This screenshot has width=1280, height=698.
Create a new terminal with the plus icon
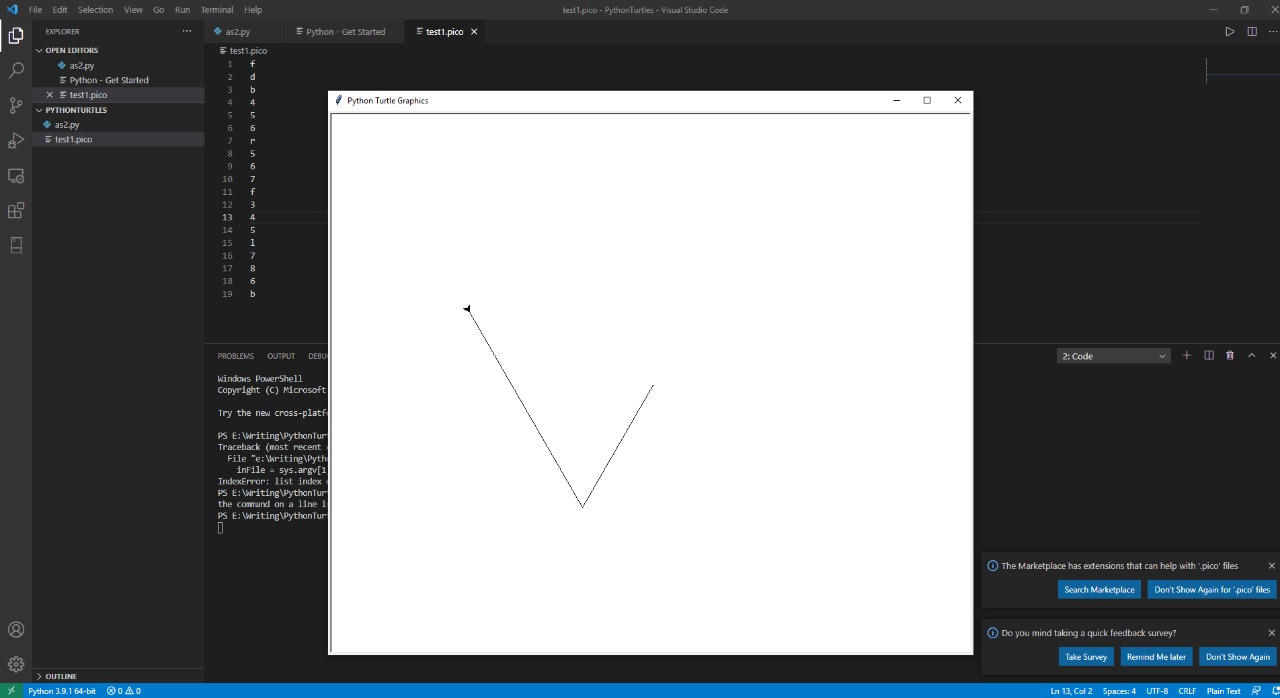pos(1187,356)
